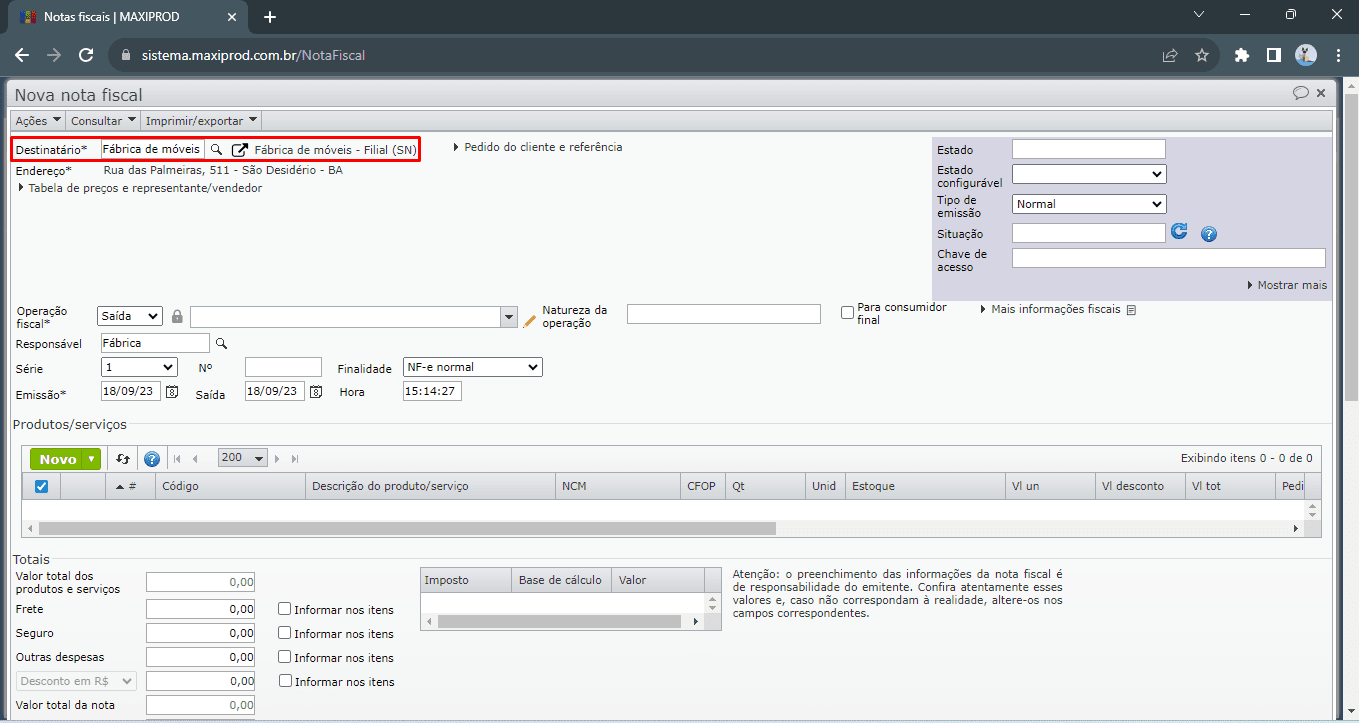
Task: Click the products grid help icon
Action: click(x=152, y=459)
